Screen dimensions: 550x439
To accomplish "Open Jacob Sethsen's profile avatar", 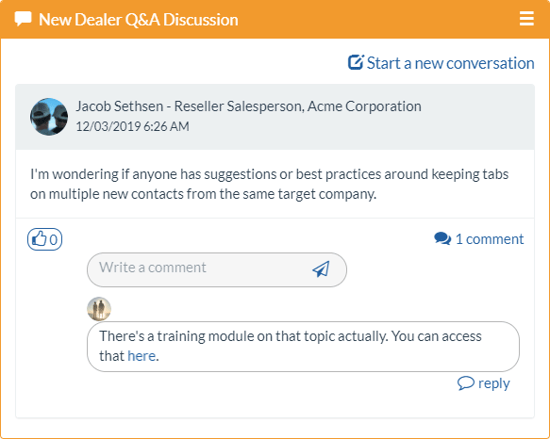I will 49,117.
